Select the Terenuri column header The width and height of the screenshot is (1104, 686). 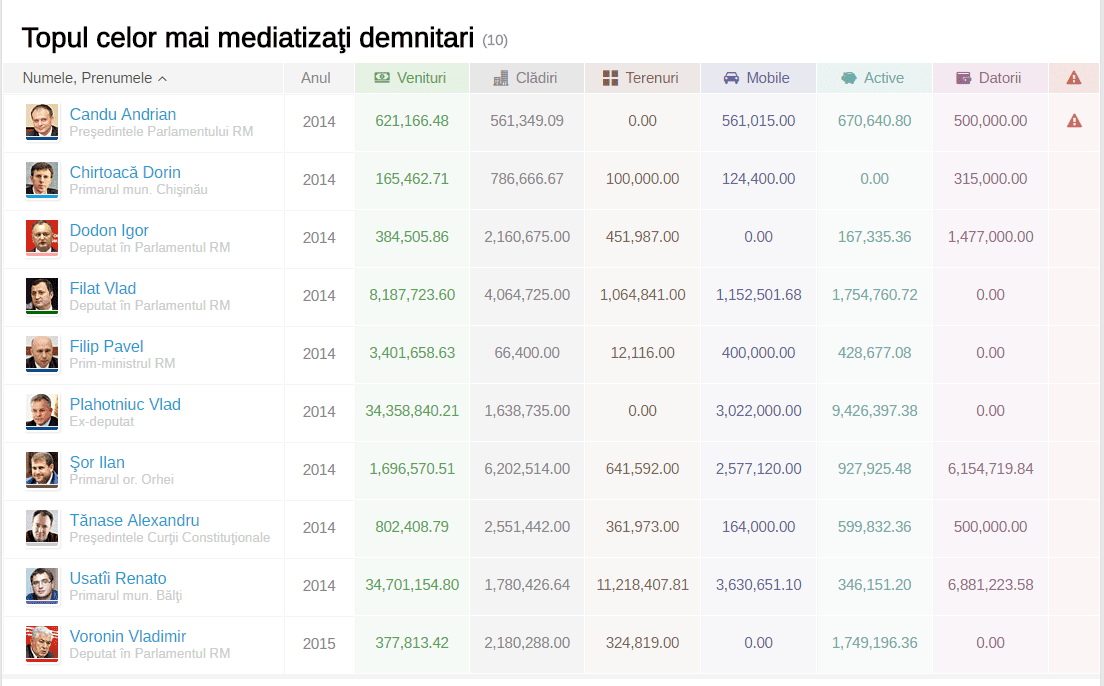[x=642, y=77]
